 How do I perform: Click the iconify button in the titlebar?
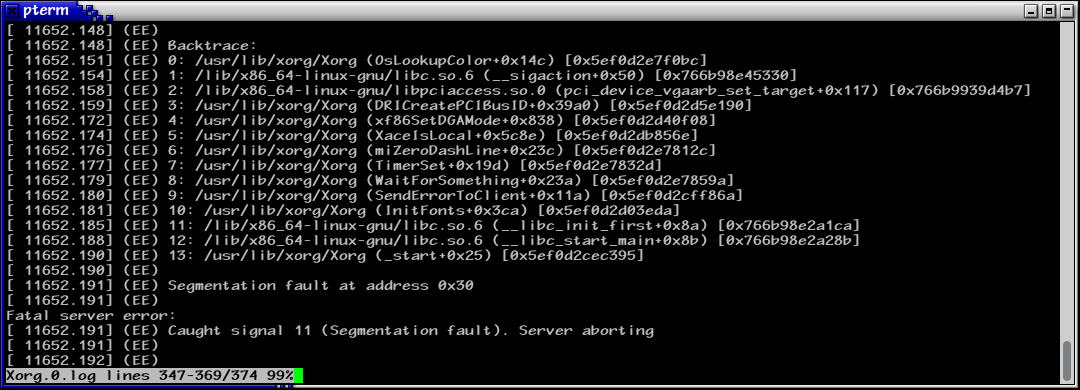(x=1031, y=11)
